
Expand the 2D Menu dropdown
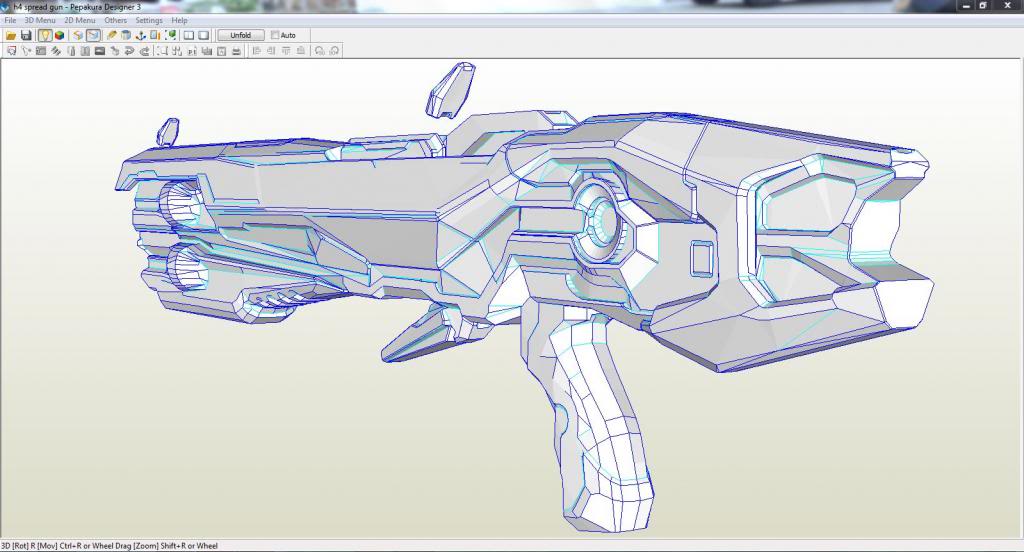(80, 20)
